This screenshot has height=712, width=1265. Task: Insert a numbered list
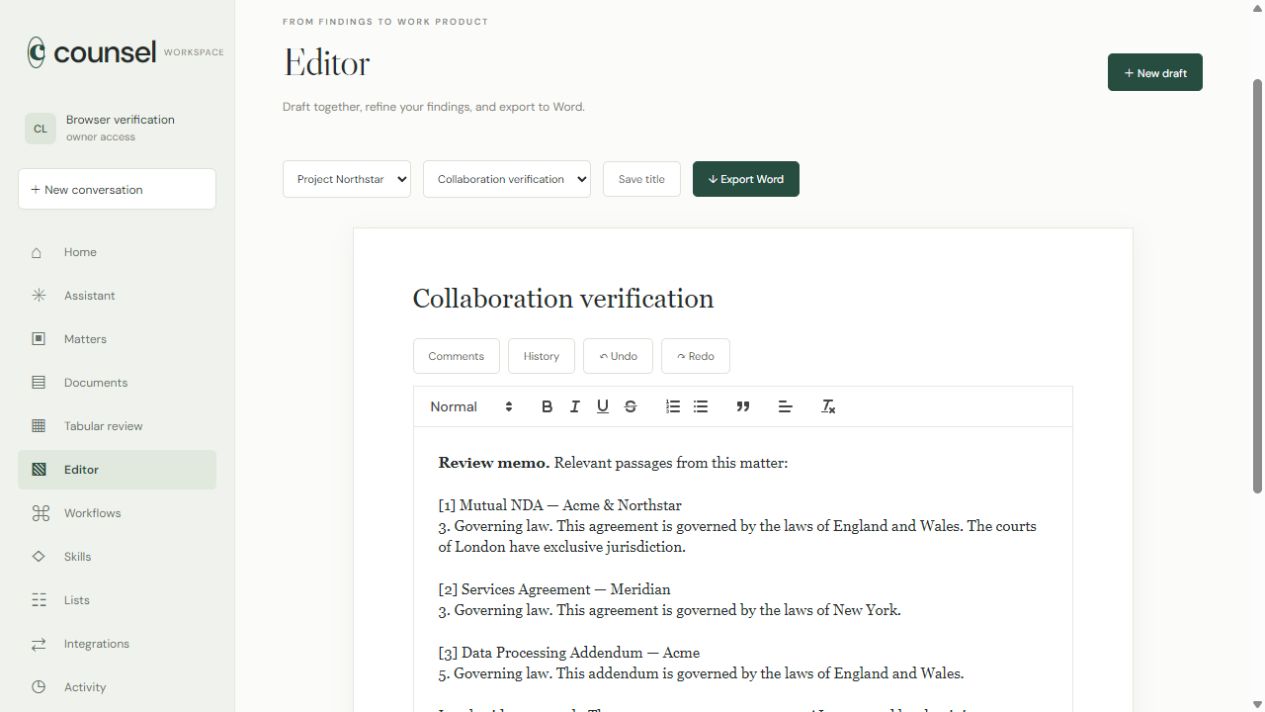pos(673,406)
